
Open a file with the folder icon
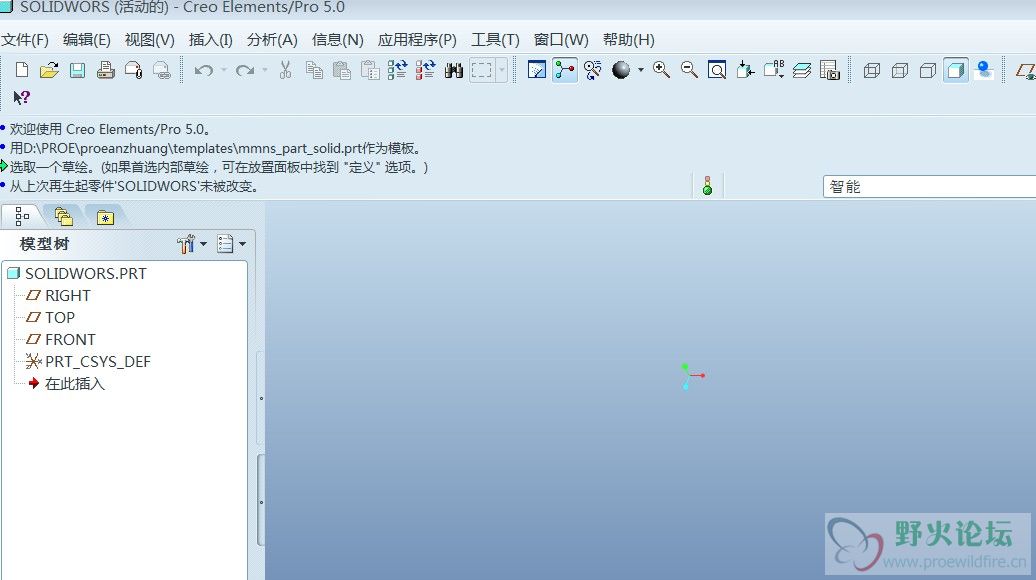(50, 70)
